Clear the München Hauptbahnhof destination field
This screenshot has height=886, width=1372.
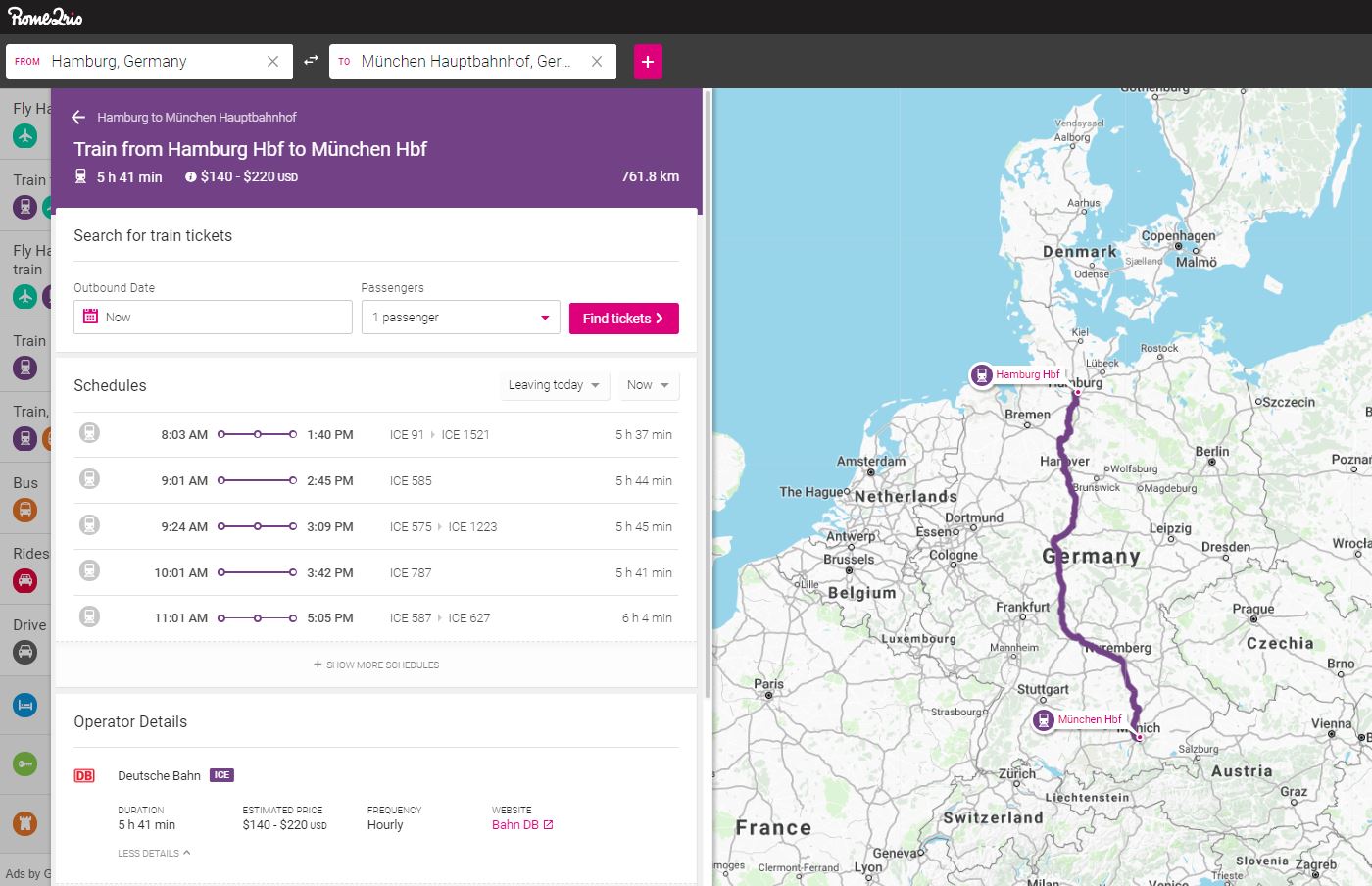597,62
